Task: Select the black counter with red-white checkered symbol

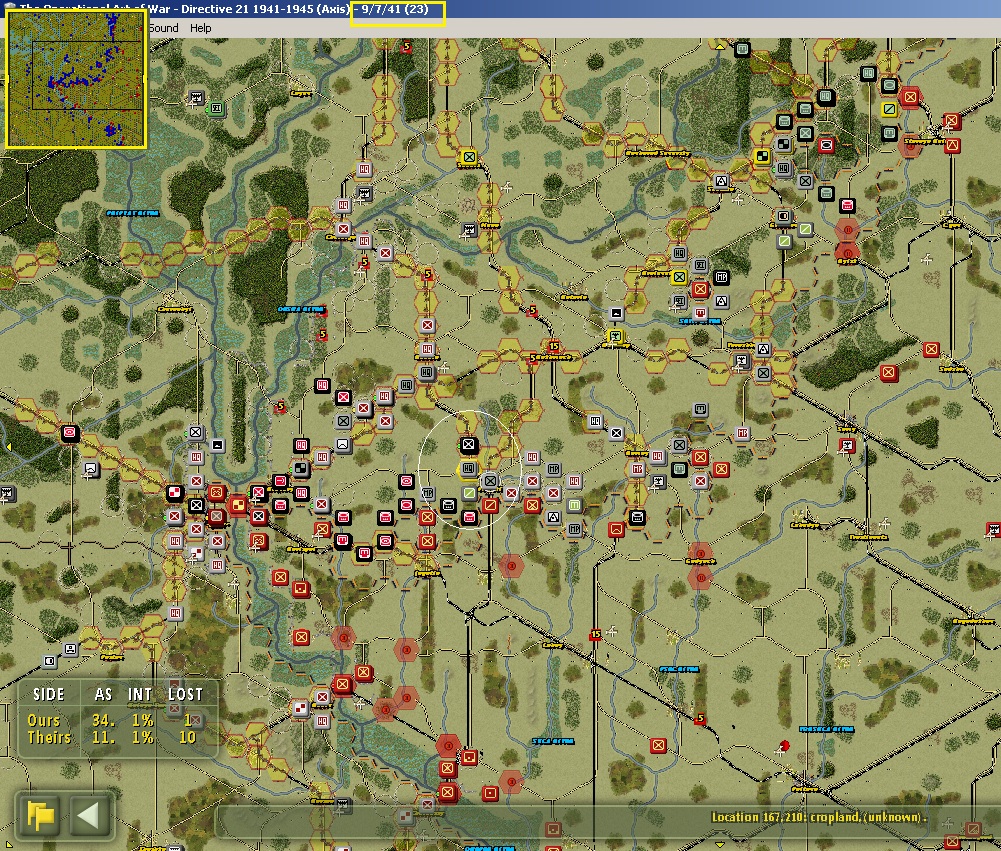Action: 175,493
